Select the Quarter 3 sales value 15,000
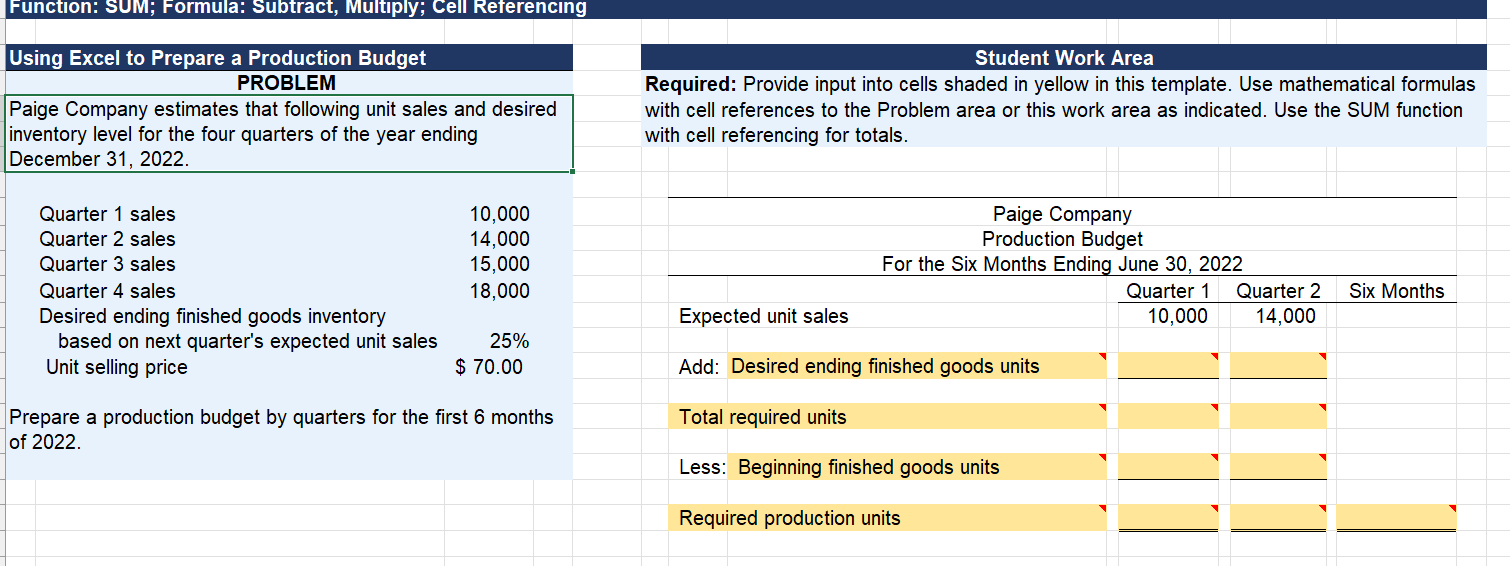Viewport: 1510px width, 566px height. coord(500,264)
